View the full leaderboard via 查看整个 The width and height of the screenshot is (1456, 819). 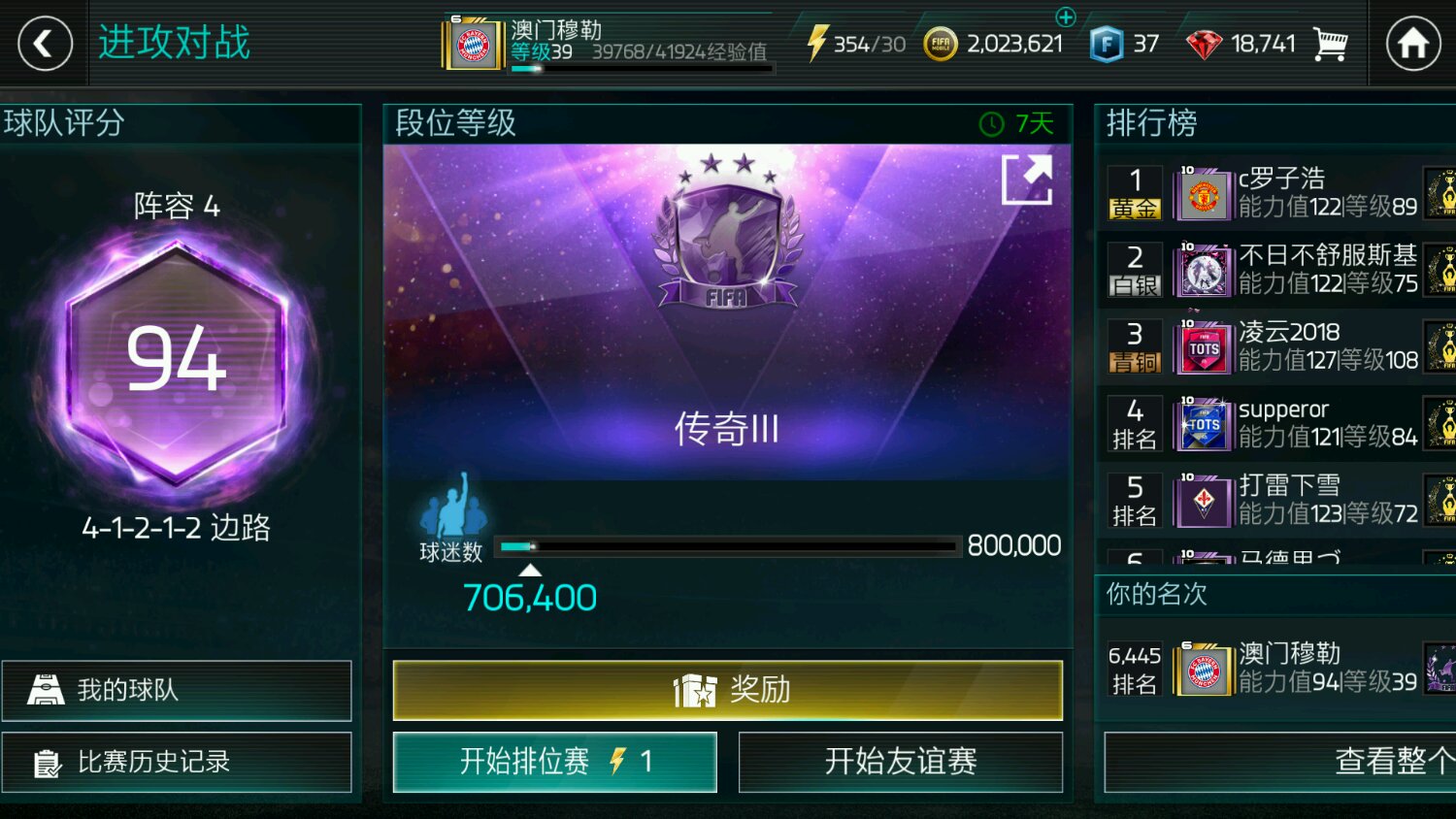point(1280,762)
